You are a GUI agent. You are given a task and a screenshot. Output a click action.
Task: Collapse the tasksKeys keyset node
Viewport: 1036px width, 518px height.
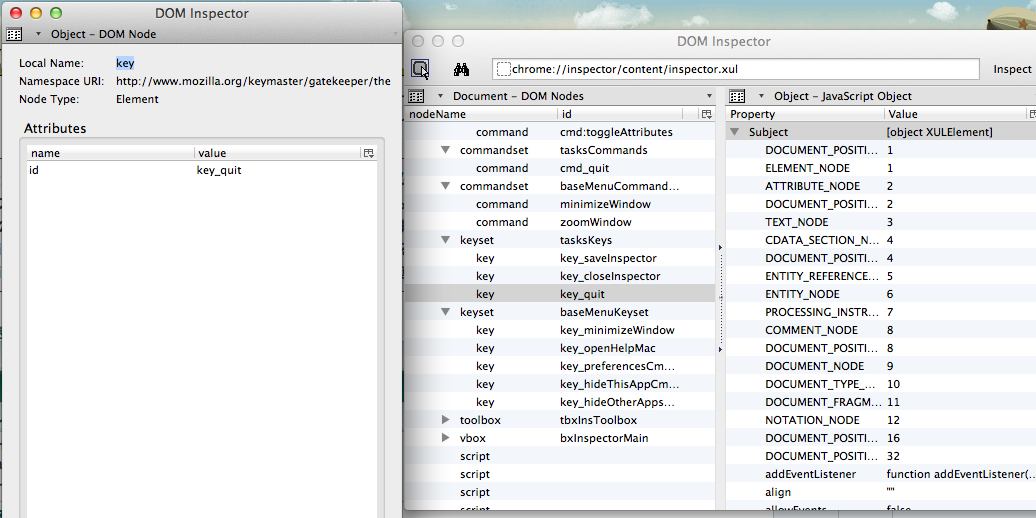point(446,240)
